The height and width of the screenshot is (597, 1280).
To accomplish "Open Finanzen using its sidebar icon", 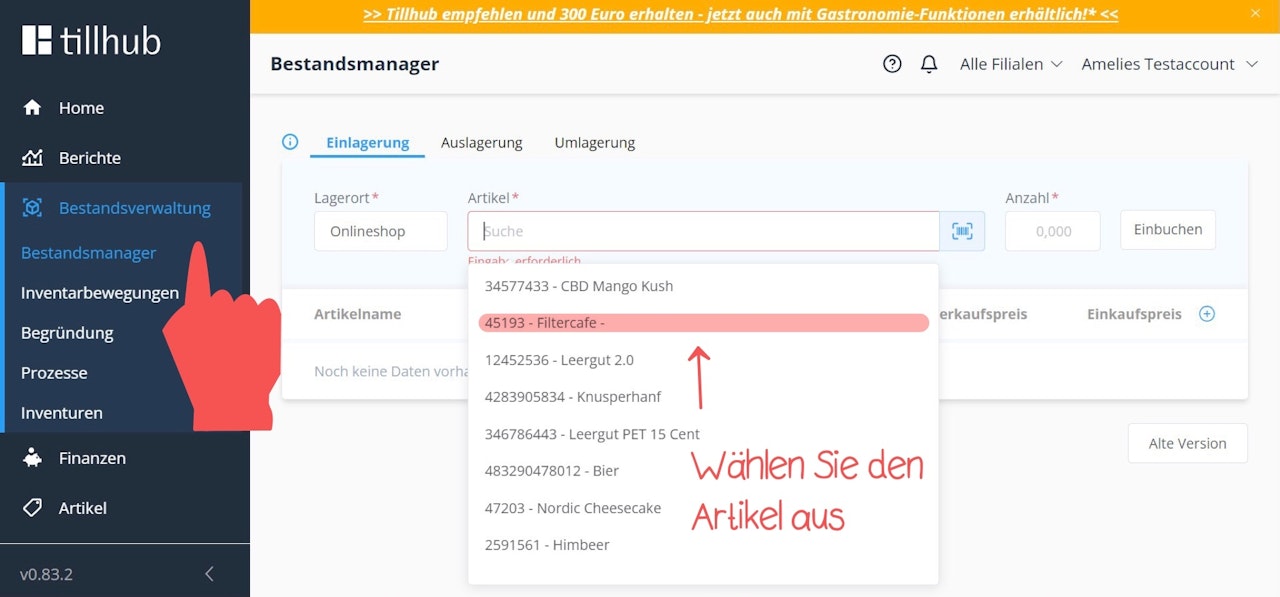I will [33, 458].
